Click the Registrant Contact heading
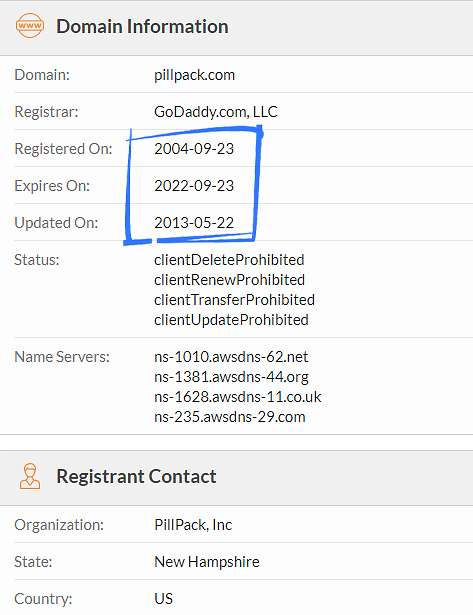This screenshot has height=615, width=473. (x=136, y=477)
